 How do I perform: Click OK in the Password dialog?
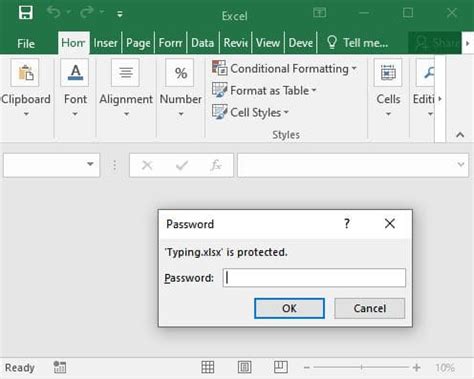[289, 308]
